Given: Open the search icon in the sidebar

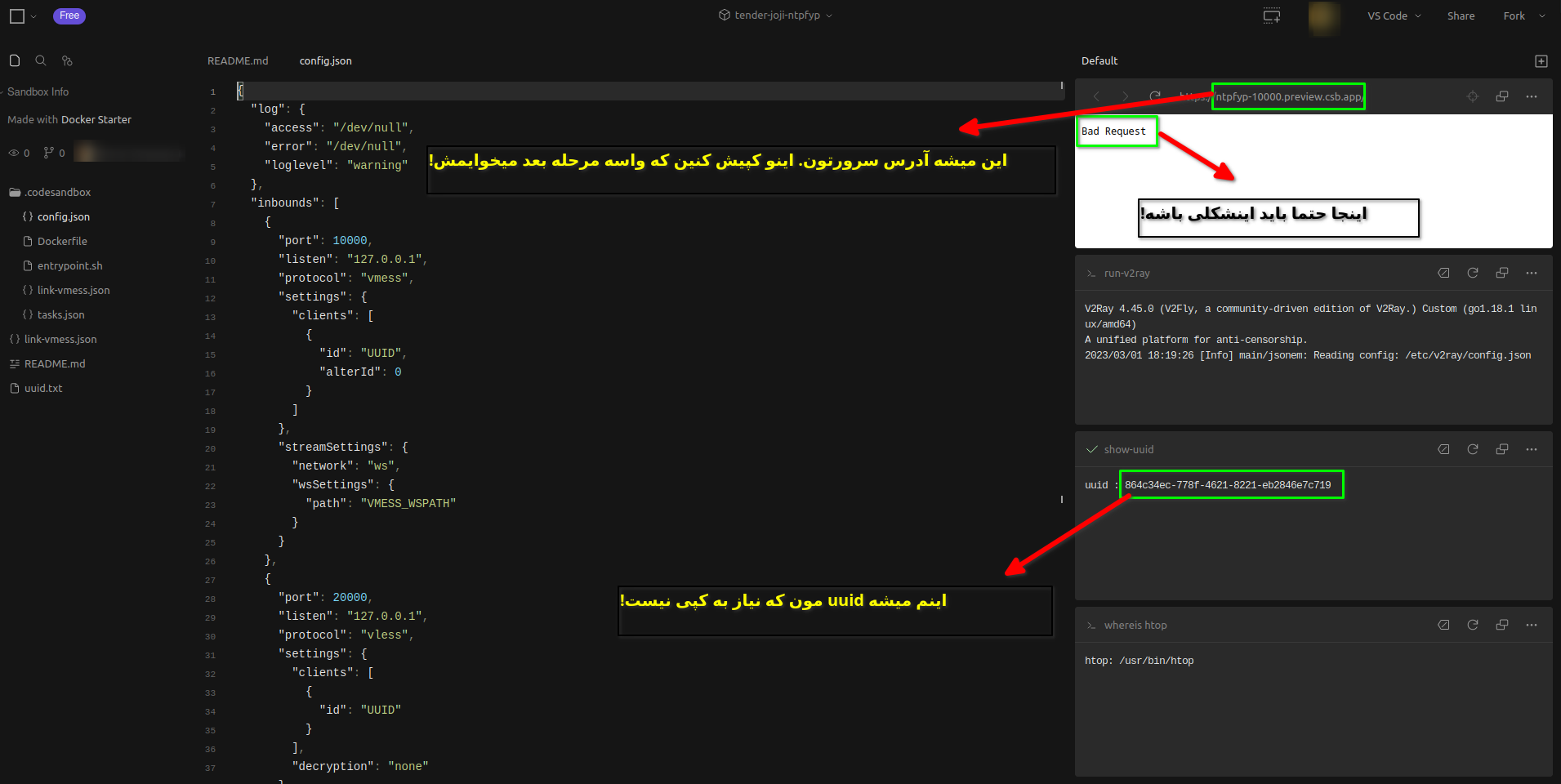Looking at the screenshot, I should (41, 60).
